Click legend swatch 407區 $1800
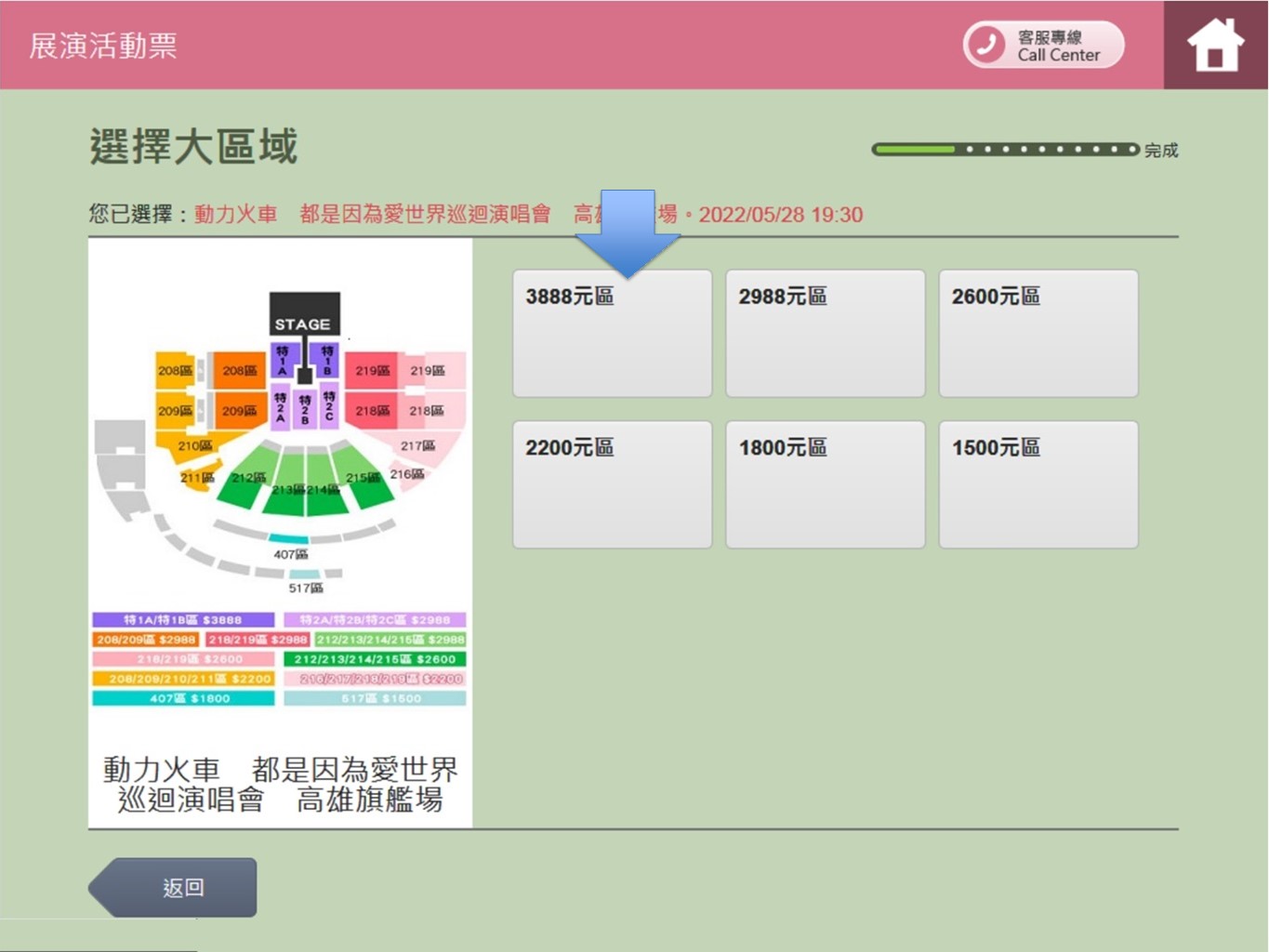1269x952 pixels. pyautogui.click(x=183, y=698)
